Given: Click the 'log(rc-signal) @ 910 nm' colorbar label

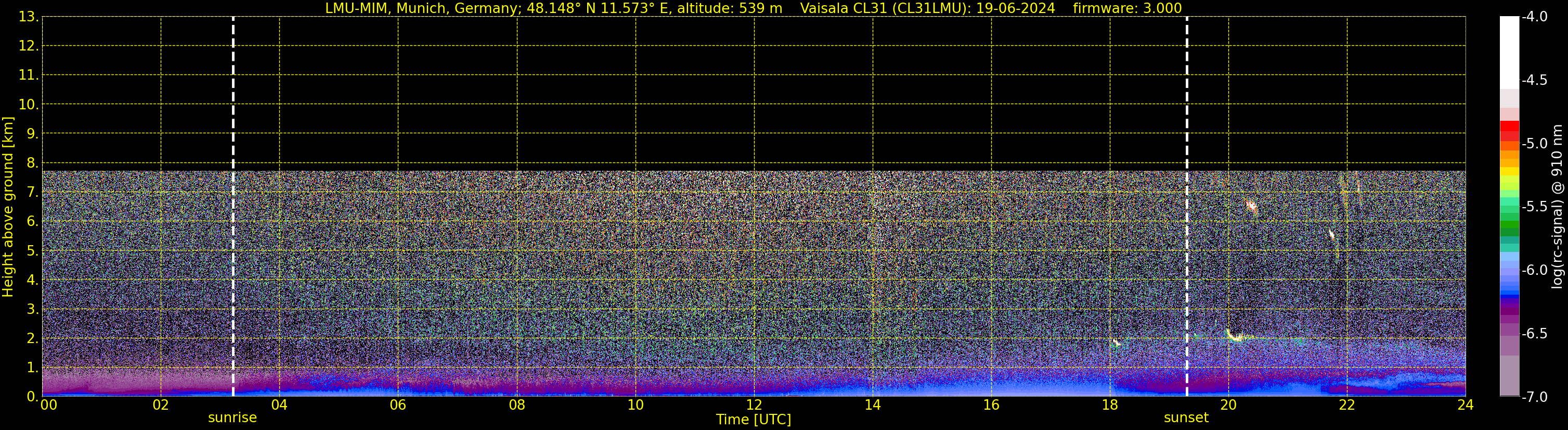Looking at the screenshot, I should click(1557, 207).
